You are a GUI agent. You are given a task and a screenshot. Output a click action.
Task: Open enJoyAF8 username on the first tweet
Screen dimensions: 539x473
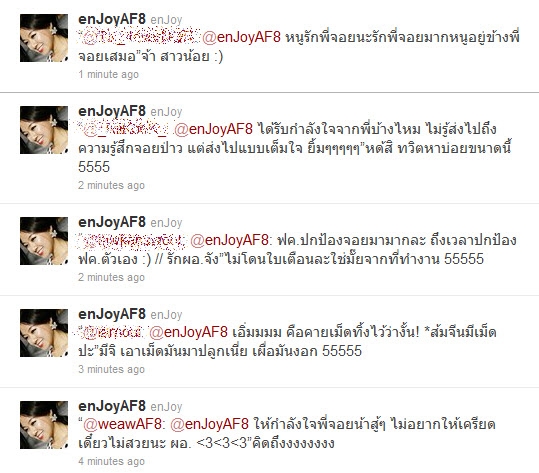coord(112,19)
